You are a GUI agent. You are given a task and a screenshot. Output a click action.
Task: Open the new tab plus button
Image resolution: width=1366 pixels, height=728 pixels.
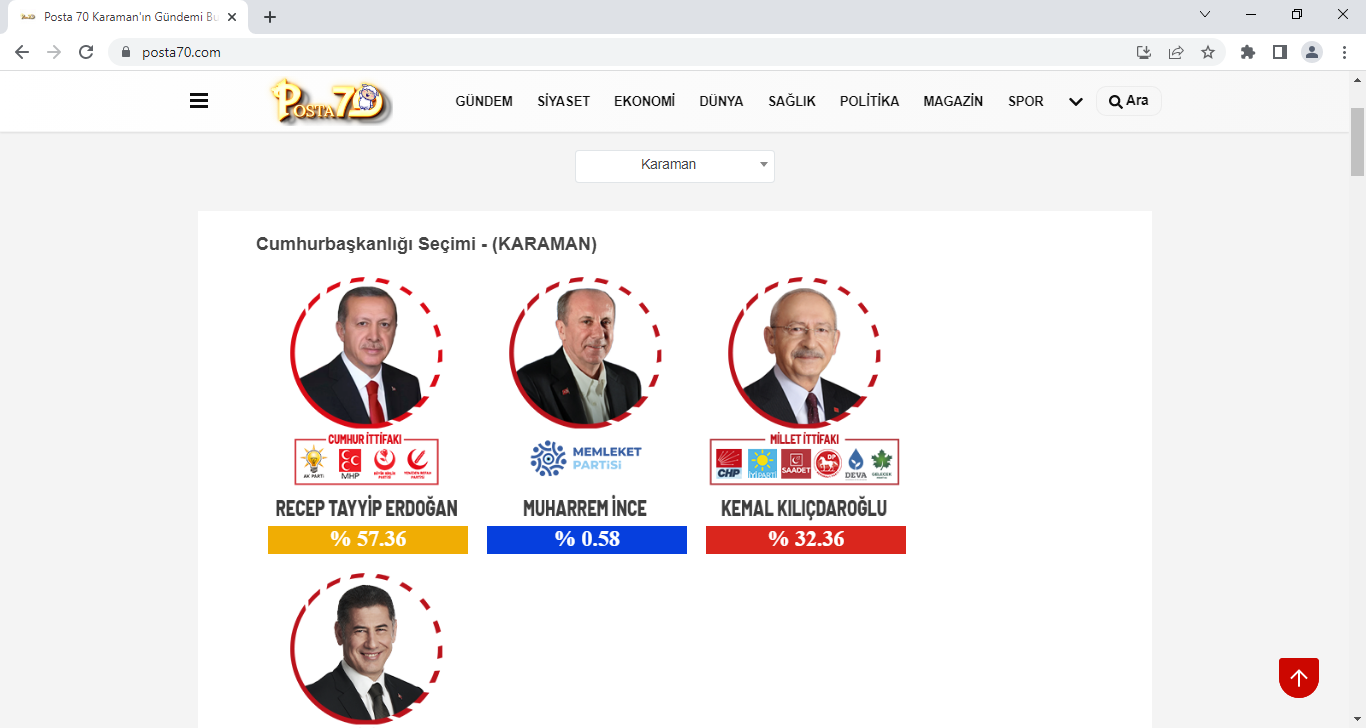tap(270, 17)
